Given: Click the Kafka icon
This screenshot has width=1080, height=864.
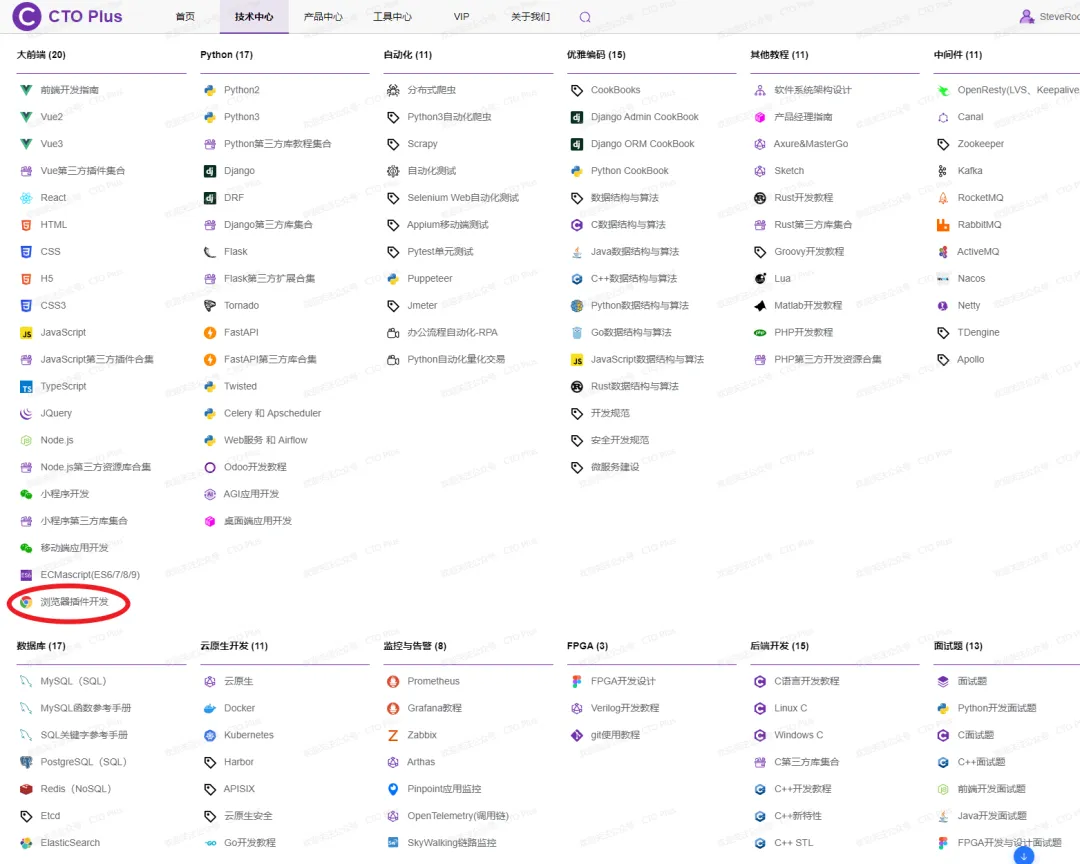Looking at the screenshot, I should [943, 171].
